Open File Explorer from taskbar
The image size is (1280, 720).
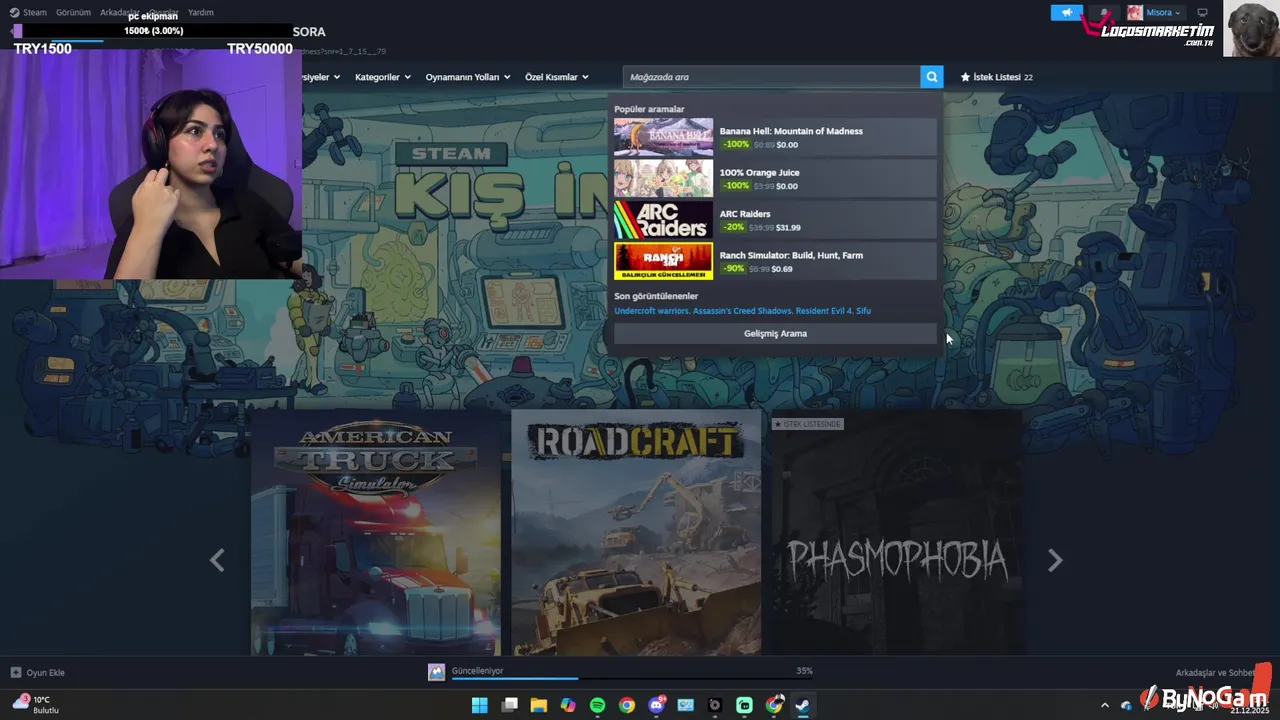tap(538, 705)
